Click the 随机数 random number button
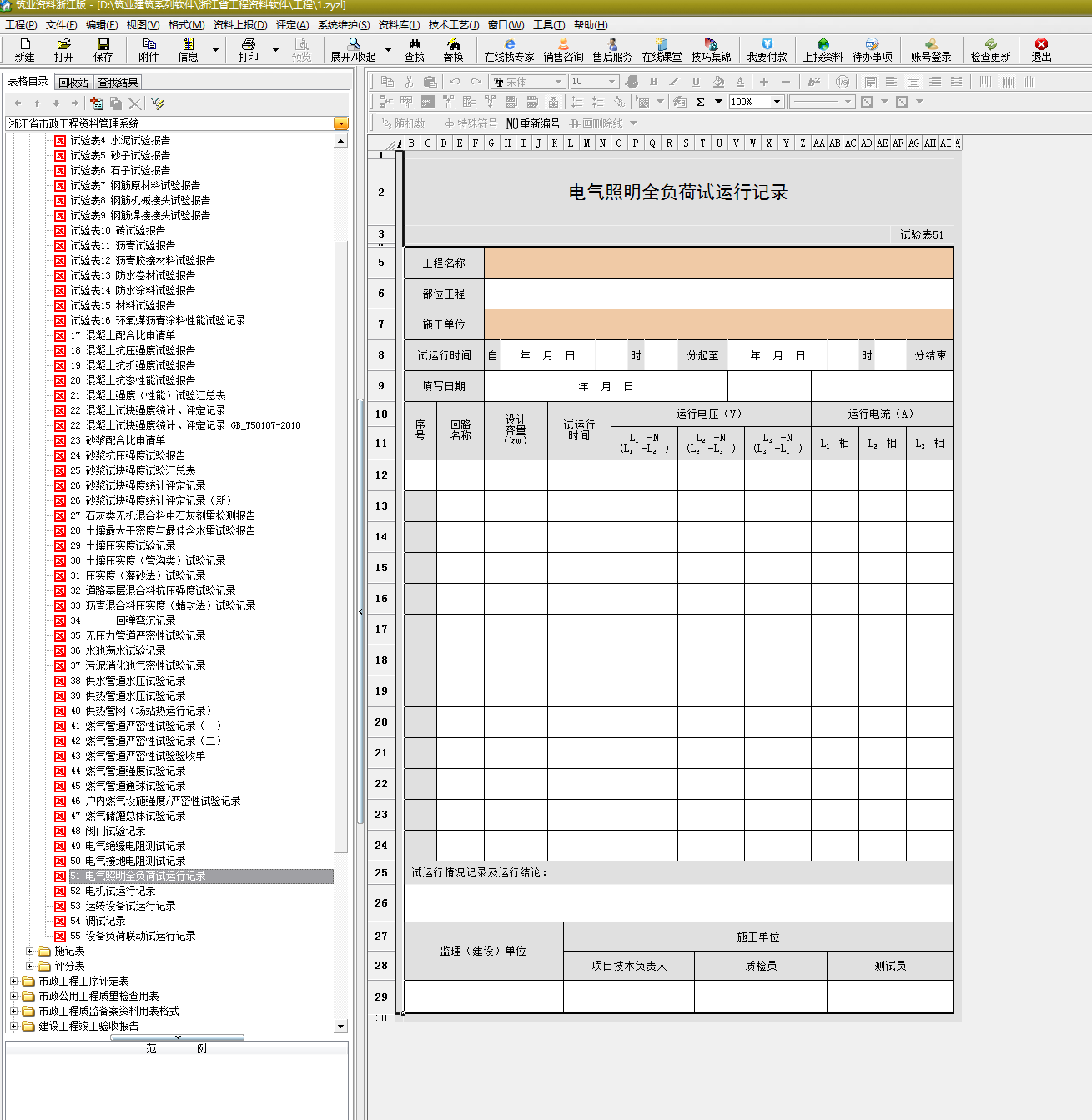Image resolution: width=1092 pixels, height=1120 pixels. click(403, 123)
